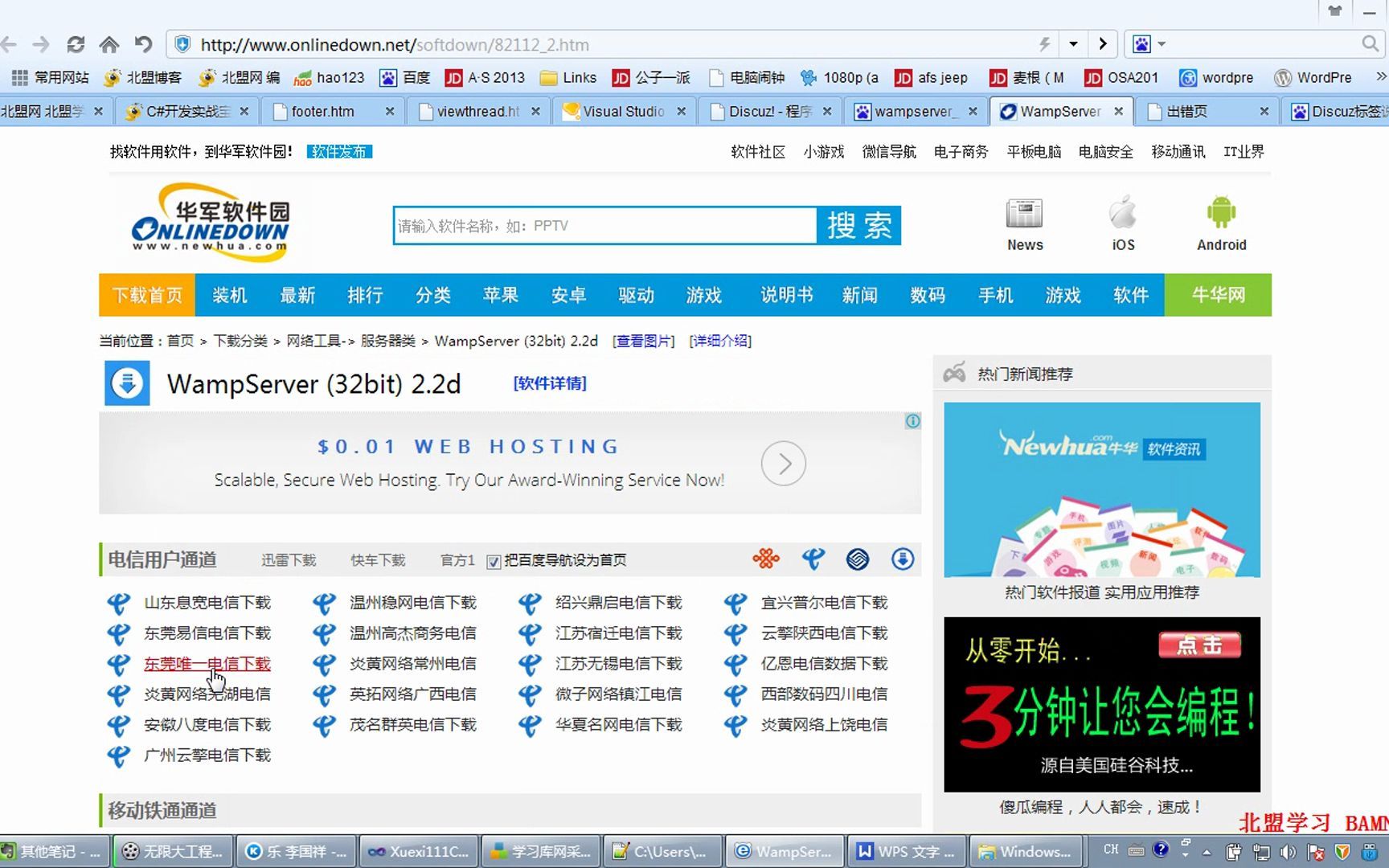1389x868 pixels.
Task: Open the 常用网站 bookmarks folder
Action: click(x=50, y=78)
